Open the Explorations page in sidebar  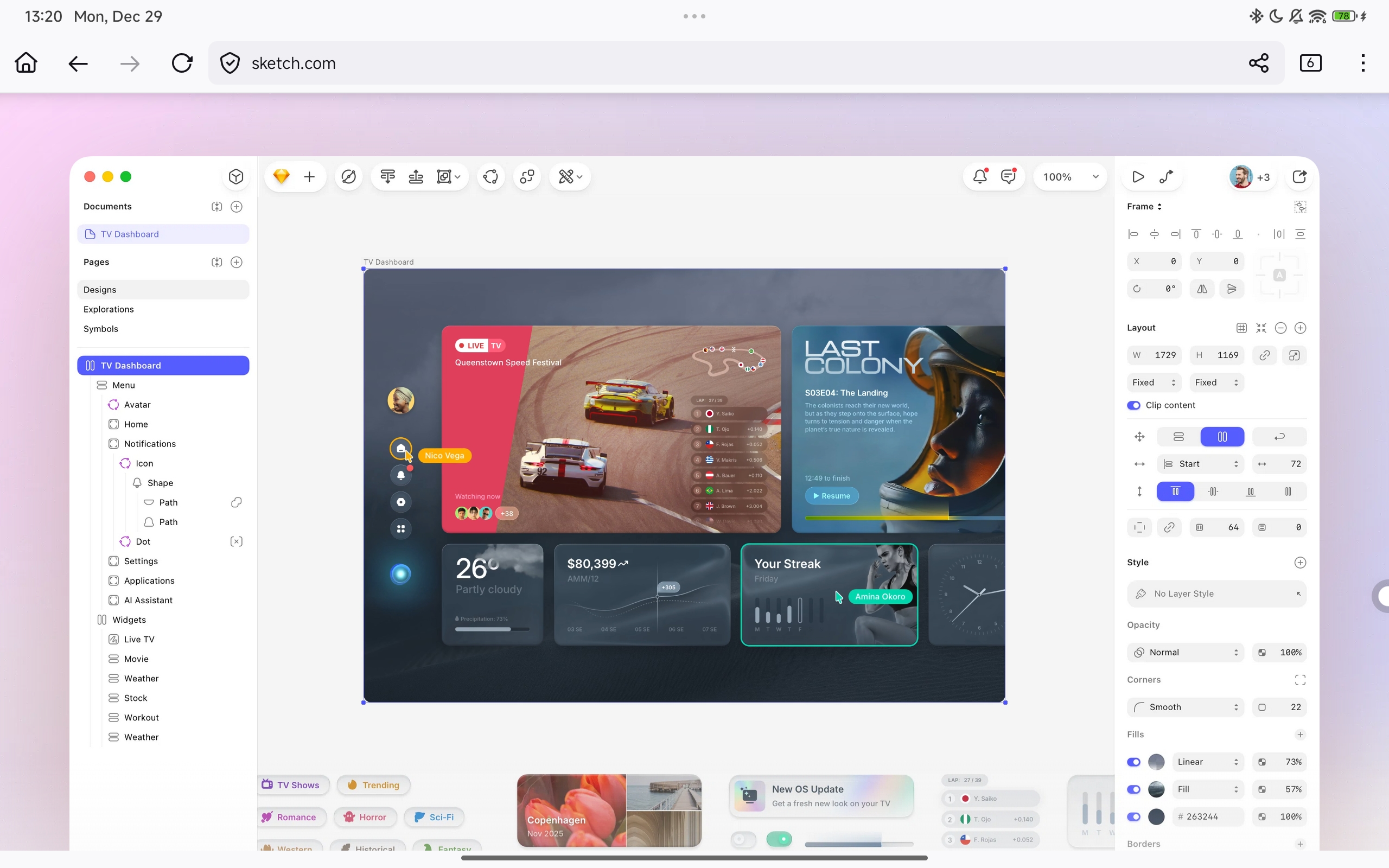pos(109,309)
